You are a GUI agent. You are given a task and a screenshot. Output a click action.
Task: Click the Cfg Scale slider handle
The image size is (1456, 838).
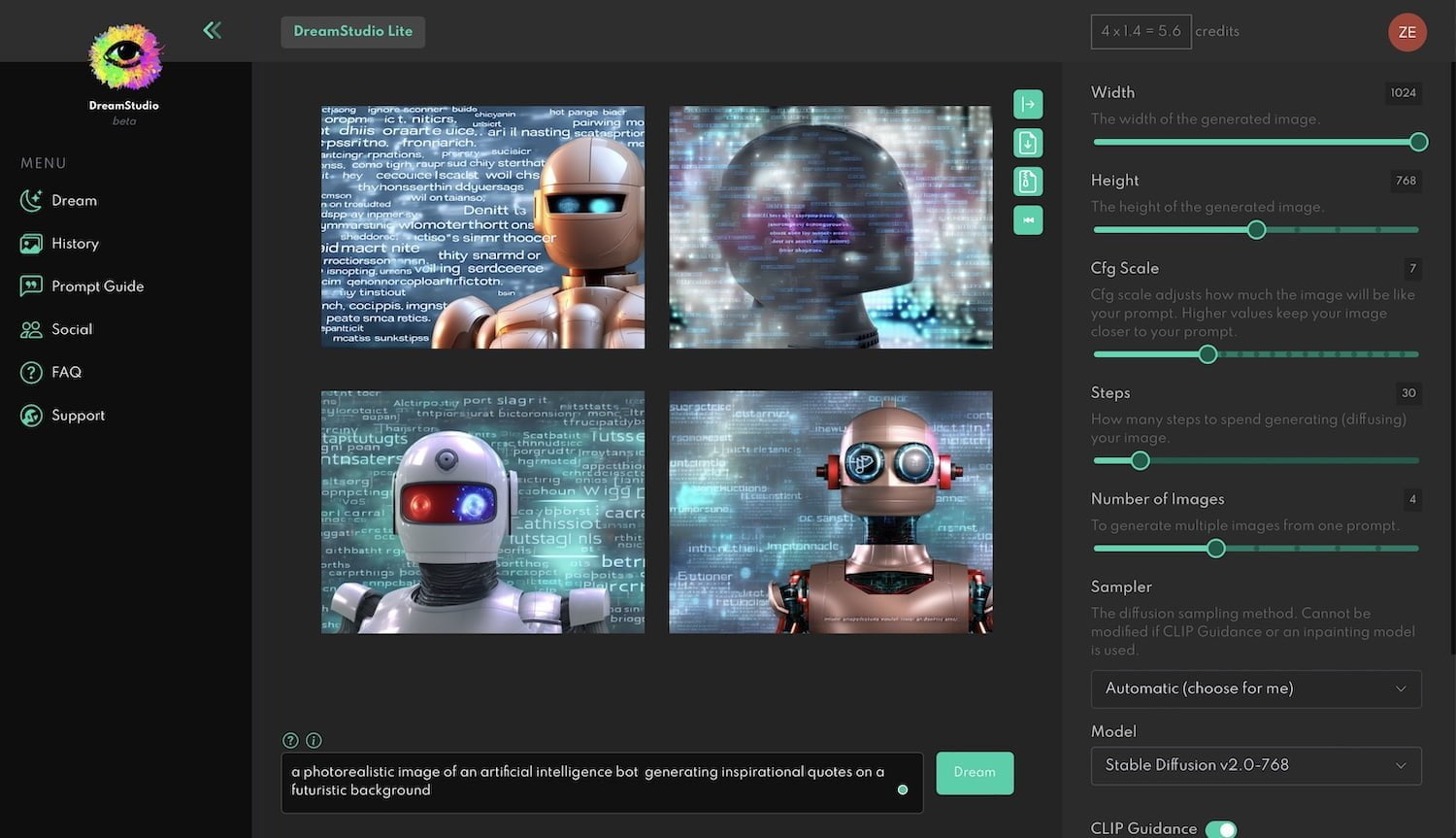(1208, 354)
